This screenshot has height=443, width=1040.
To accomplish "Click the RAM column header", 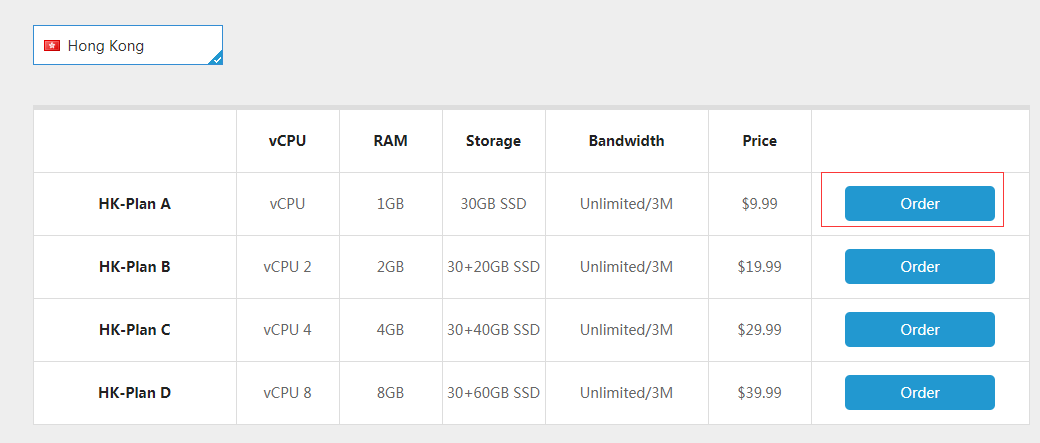I will (x=390, y=141).
